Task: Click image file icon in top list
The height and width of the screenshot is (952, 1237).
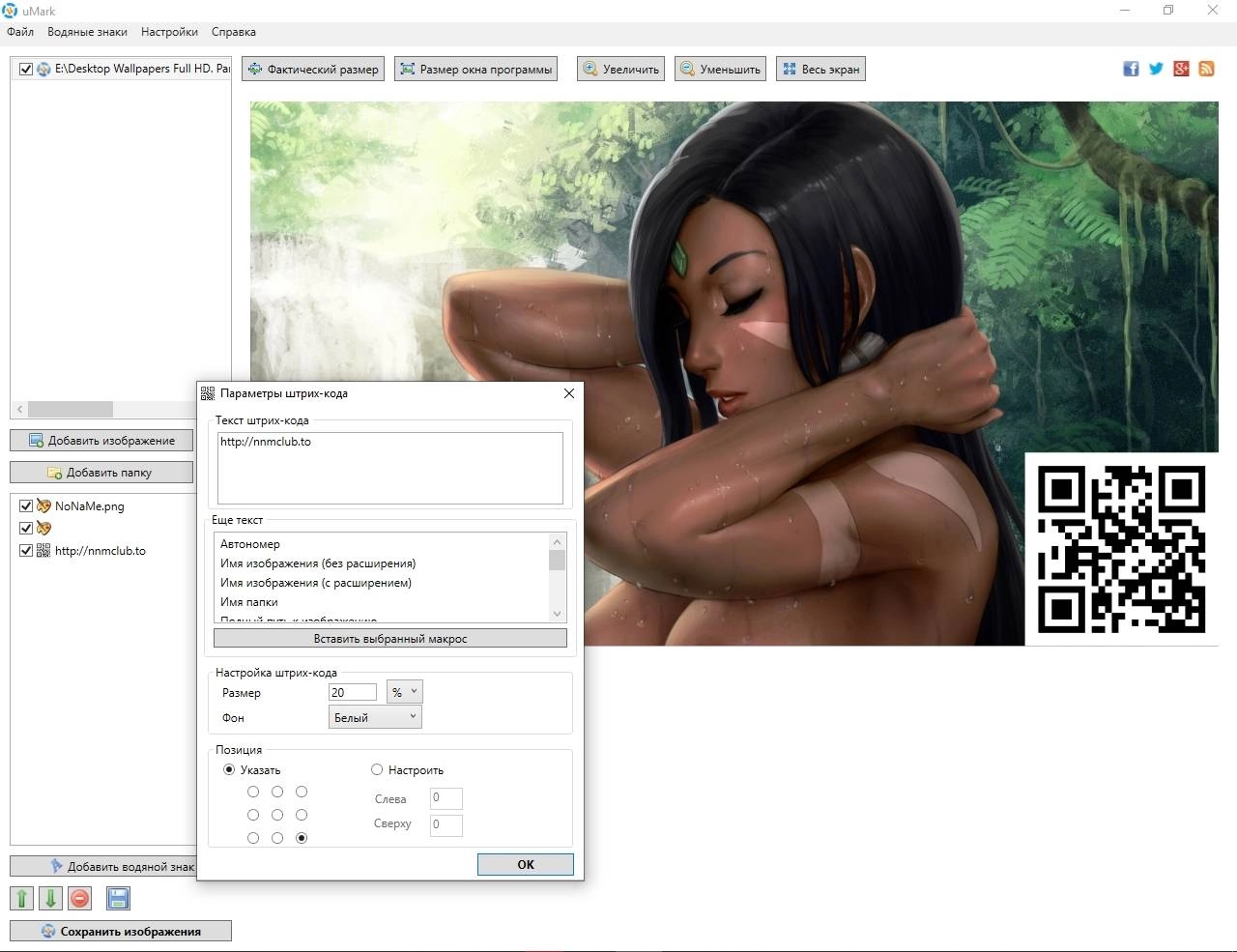Action: [x=43, y=69]
